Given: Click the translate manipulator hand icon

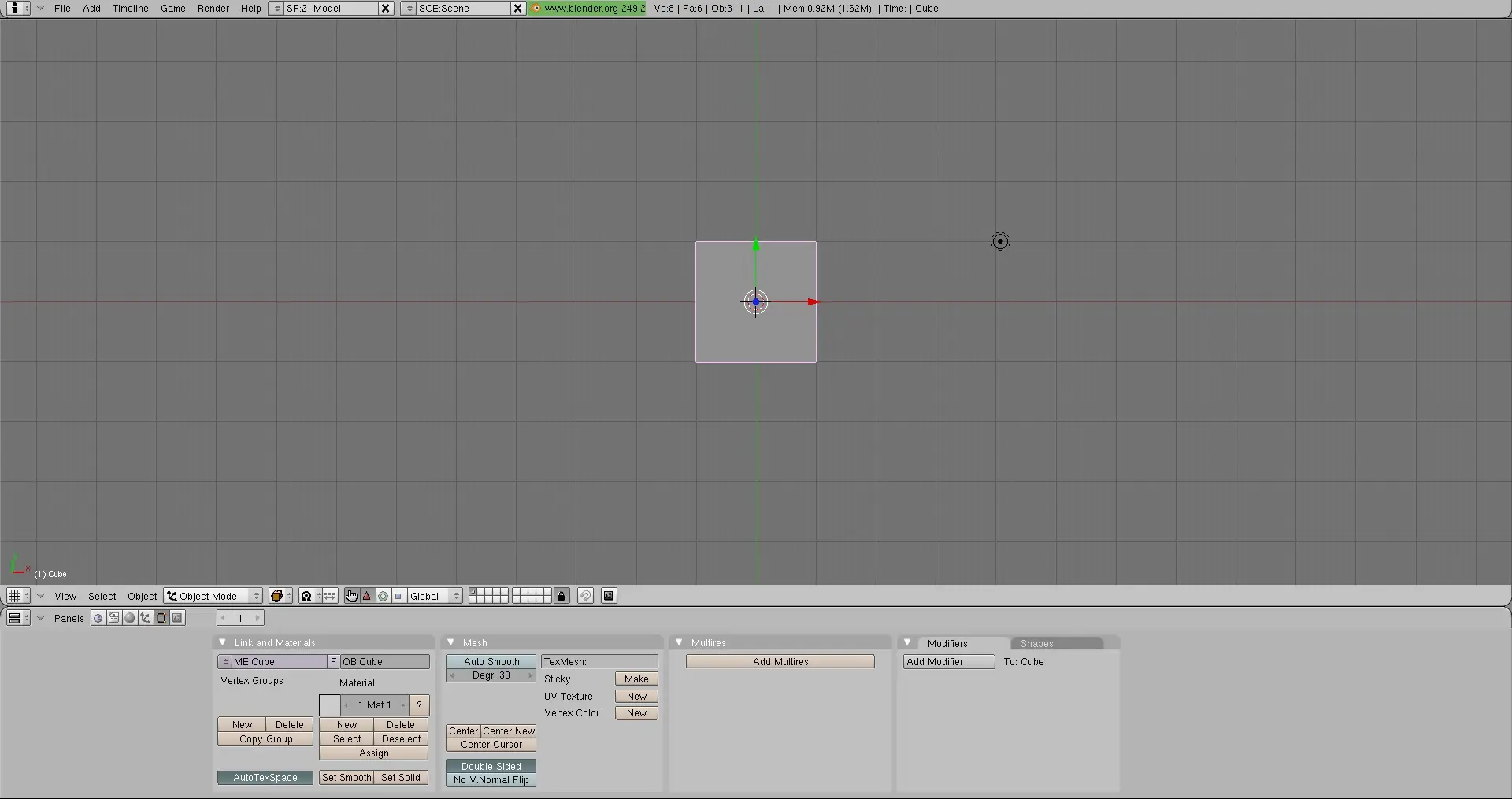Looking at the screenshot, I should pyautogui.click(x=351, y=596).
